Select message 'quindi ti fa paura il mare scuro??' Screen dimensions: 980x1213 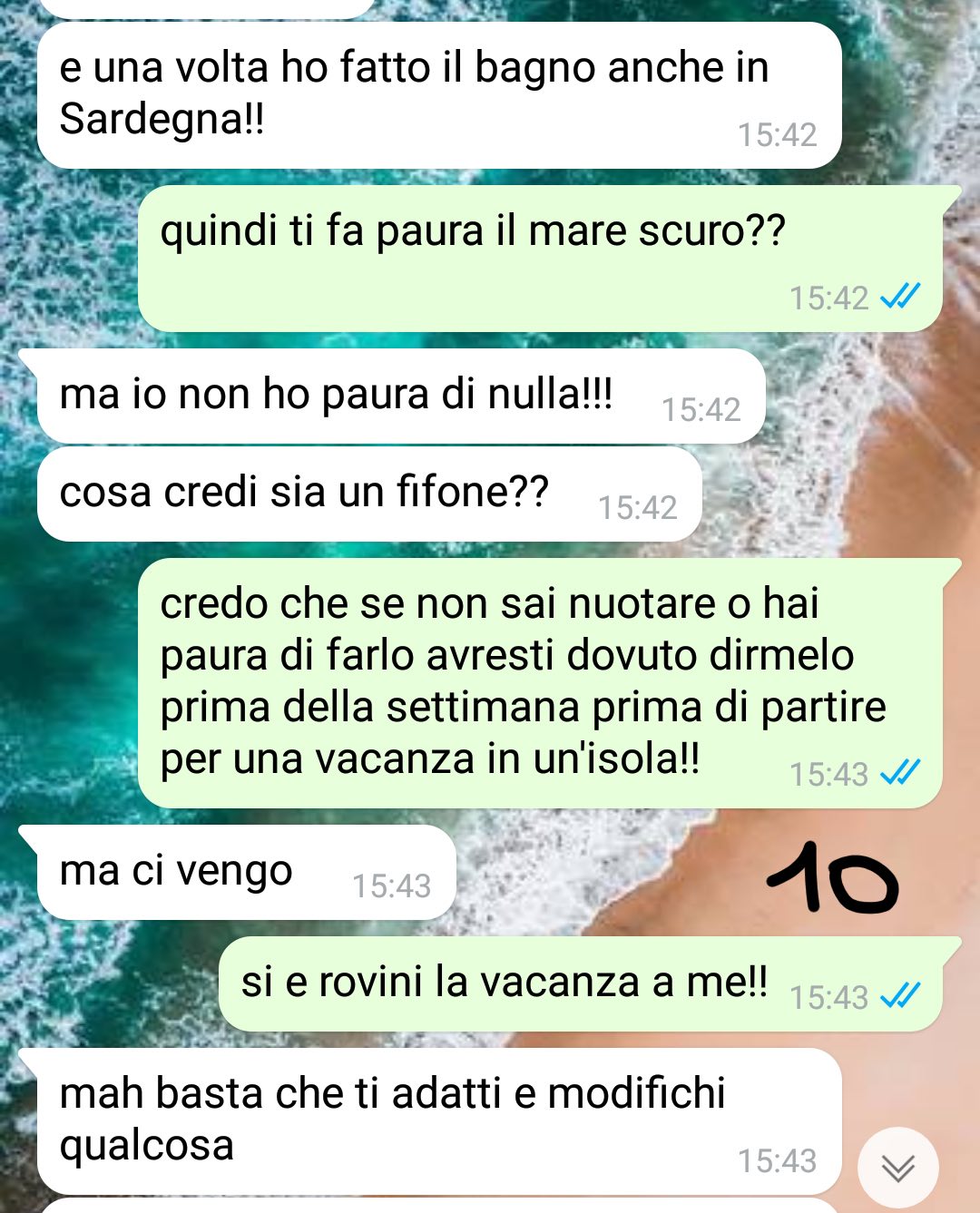540,259
